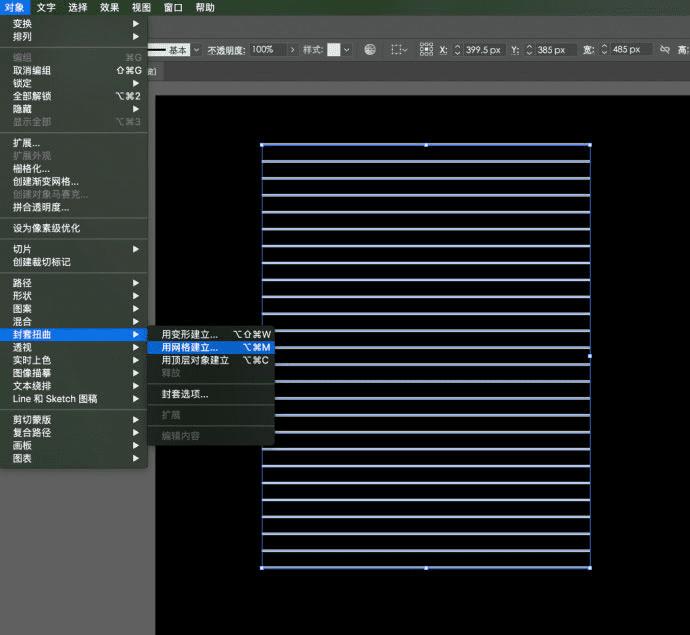This screenshot has width=690, height=635.
Task: Click the style color swatch box
Action: pyautogui.click(x=334, y=49)
